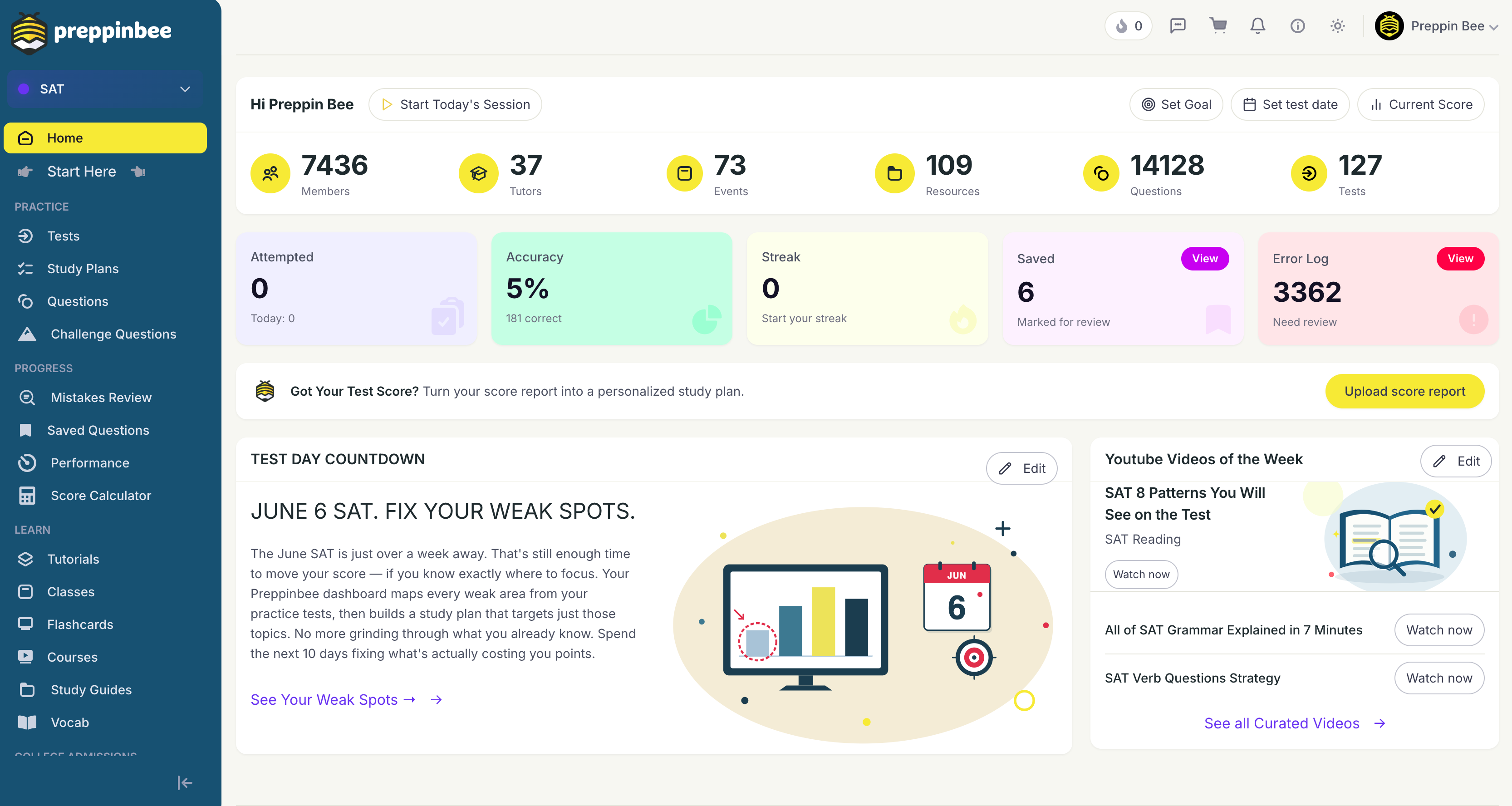Click the Tutors graduation cap icon
1512x806 pixels.
(478, 174)
